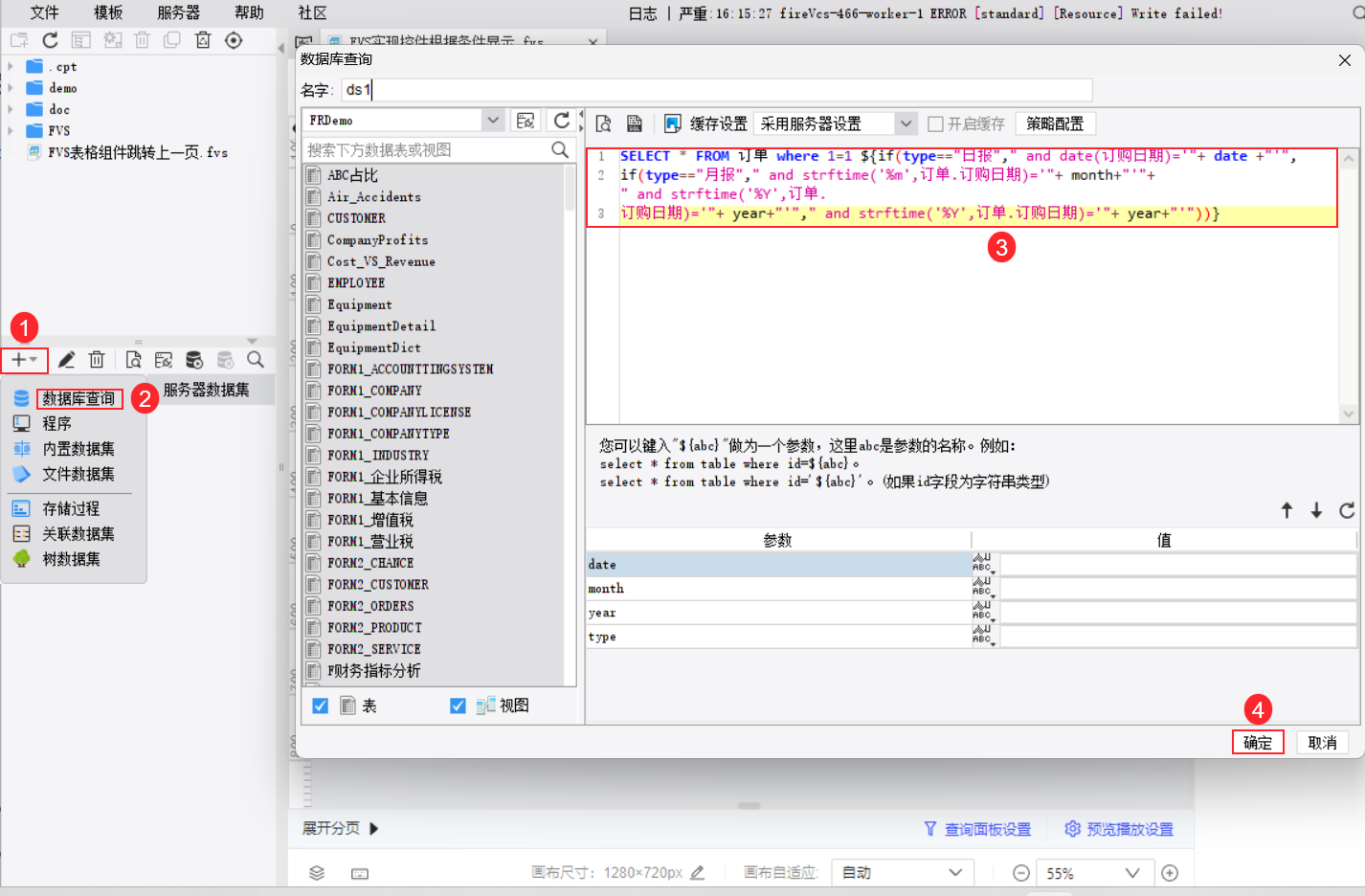
Task: Delete the selected dataset with trash icon
Action: [97, 360]
